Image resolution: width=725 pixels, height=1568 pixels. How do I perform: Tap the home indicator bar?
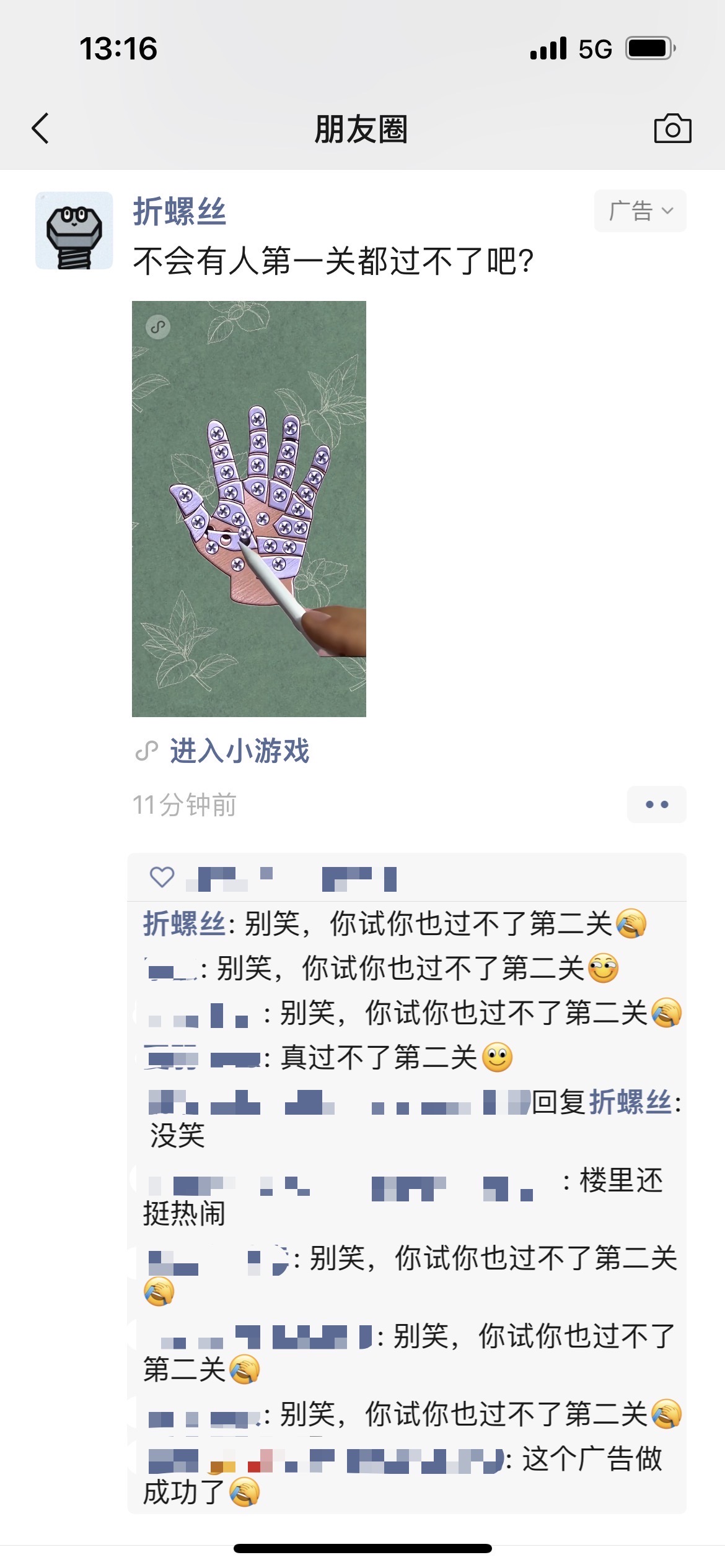[362, 1548]
